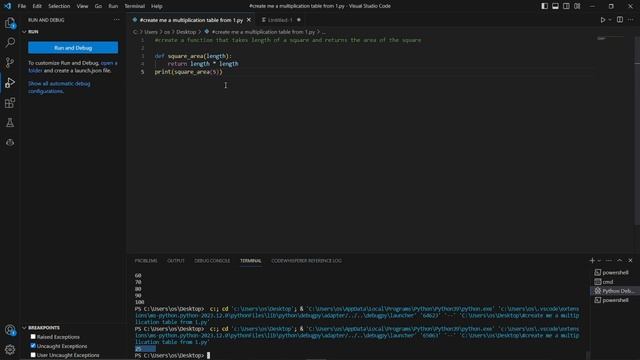Click the Users breadcrumb segment

[151, 32]
